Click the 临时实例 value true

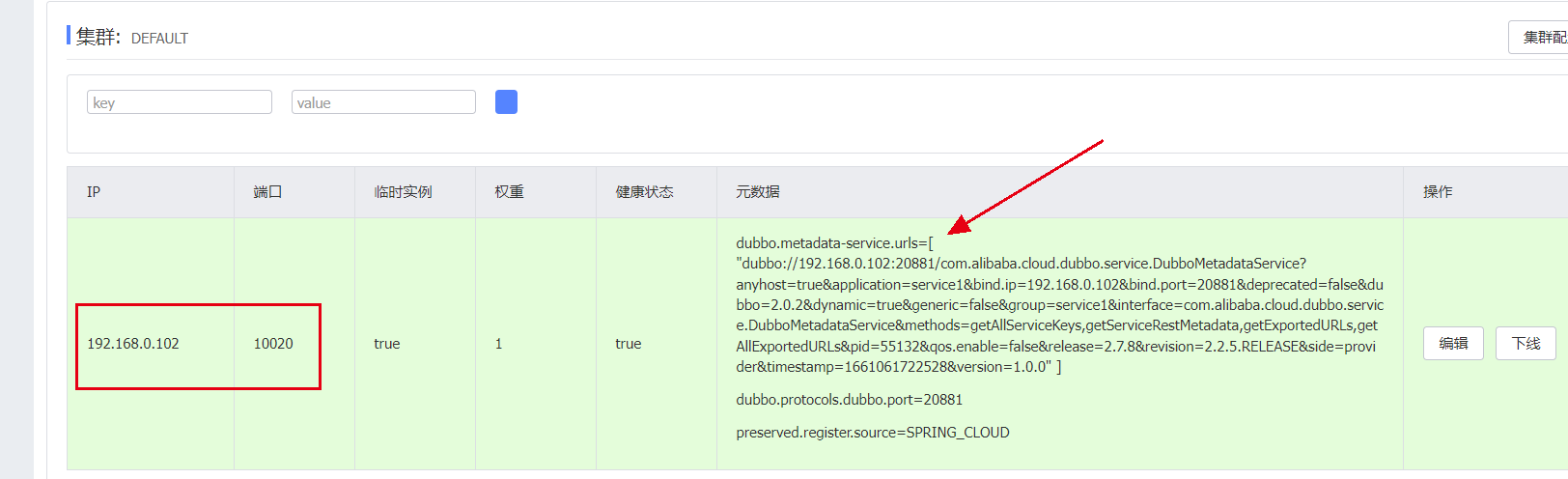point(387,344)
